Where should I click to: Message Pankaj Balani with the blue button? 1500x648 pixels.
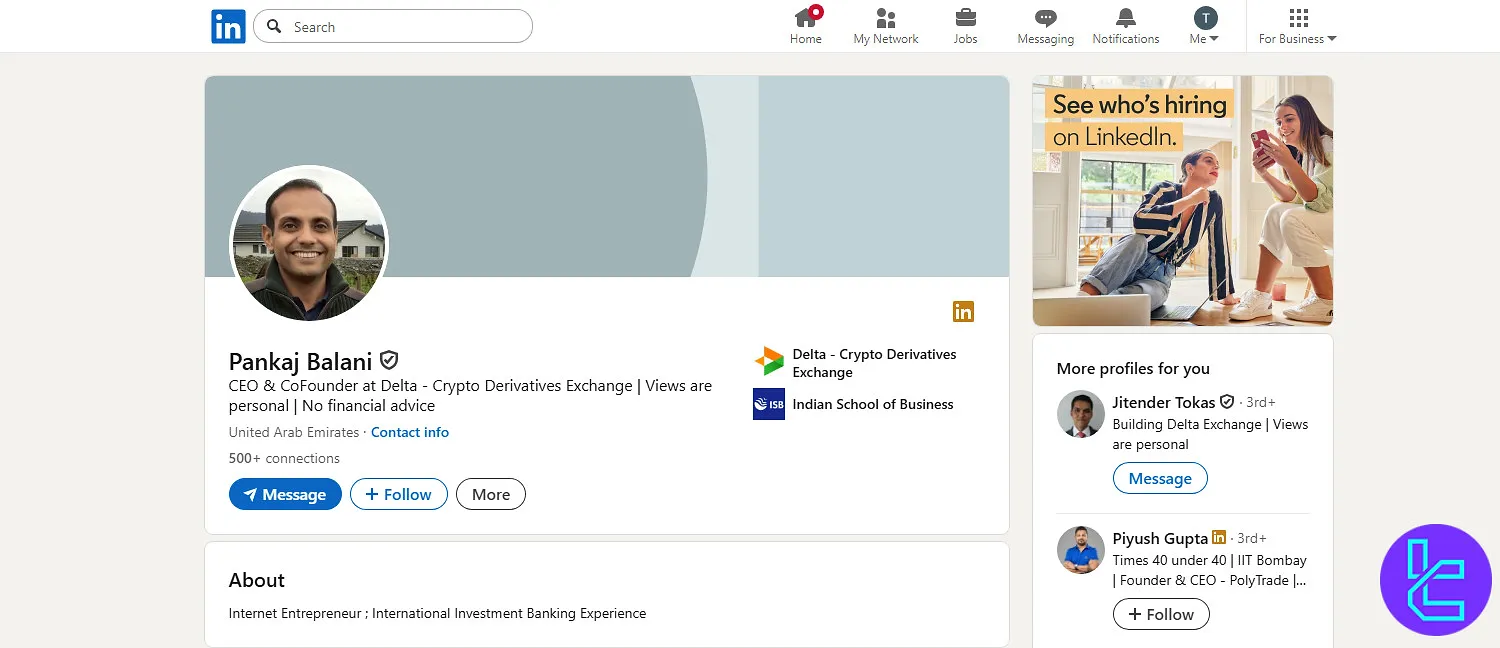(x=285, y=494)
